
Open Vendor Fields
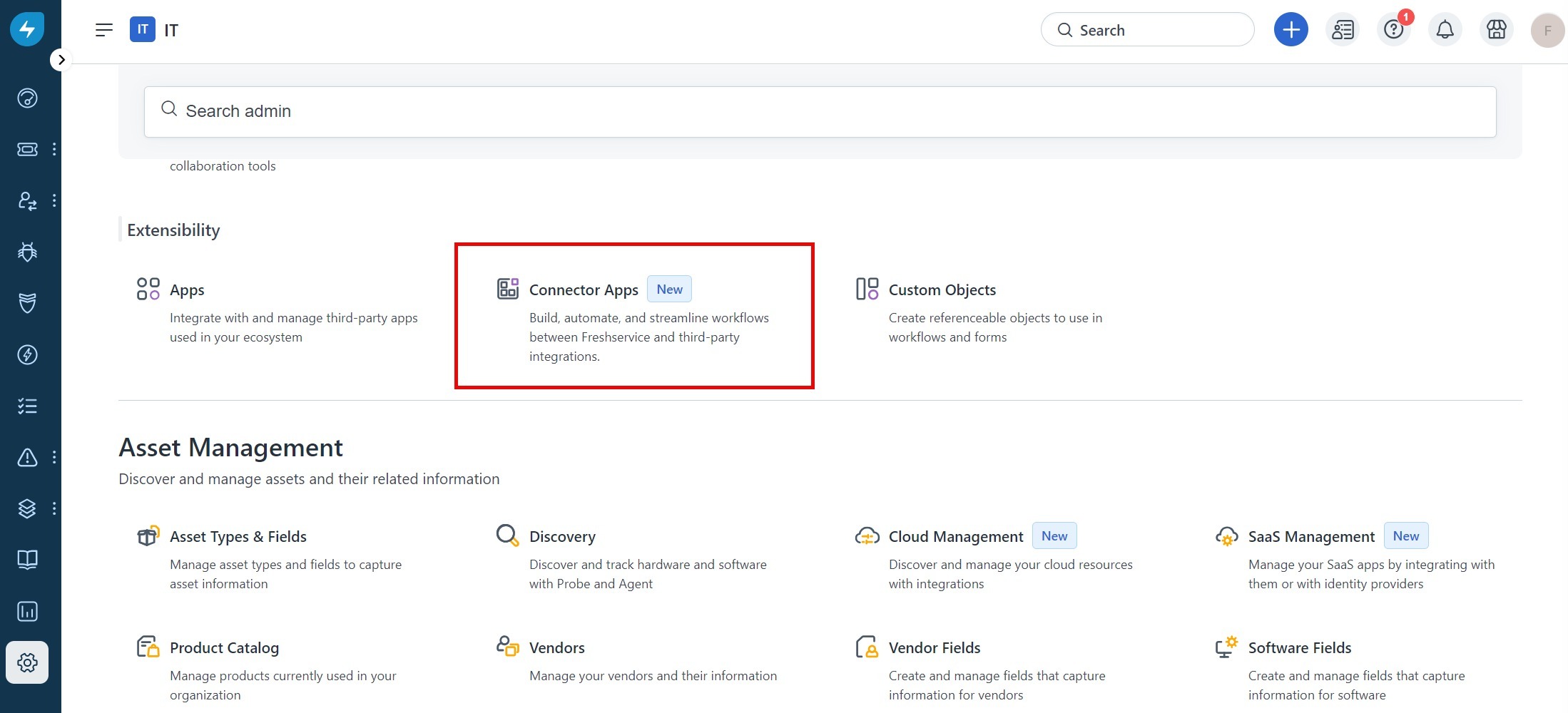pos(935,648)
